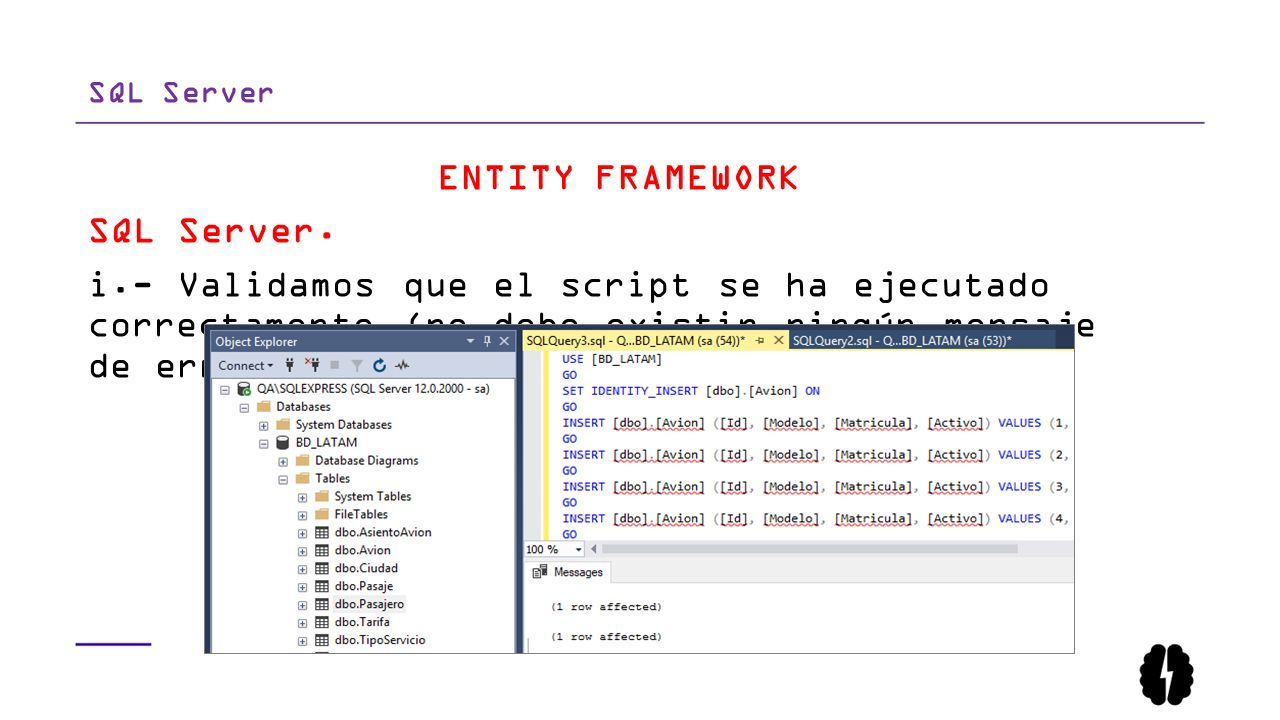Click the dbo.TipoServicio table icon
The height and width of the screenshot is (720, 1280).
click(x=322, y=640)
